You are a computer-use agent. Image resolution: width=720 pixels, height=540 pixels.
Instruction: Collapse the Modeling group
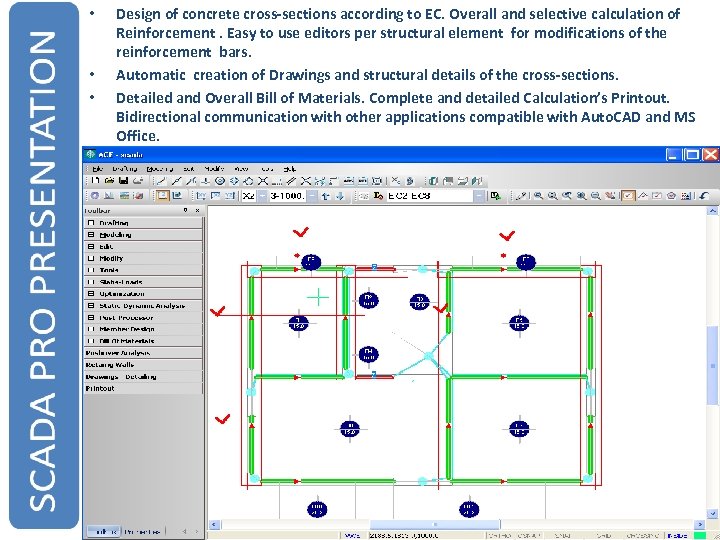pyautogui.click(x=91, y=235)
